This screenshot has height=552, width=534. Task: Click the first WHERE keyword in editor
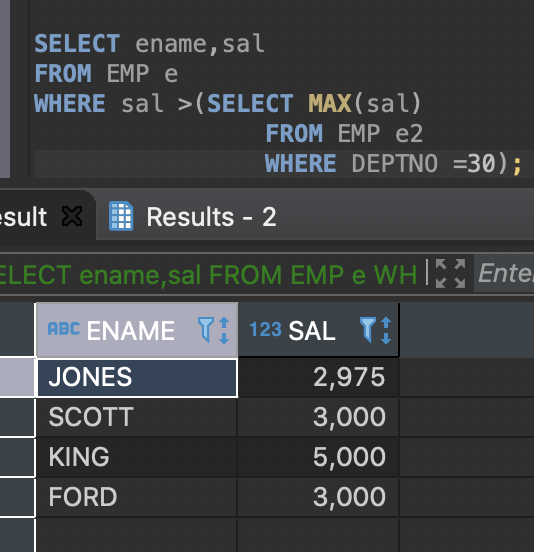pos(70,103)
